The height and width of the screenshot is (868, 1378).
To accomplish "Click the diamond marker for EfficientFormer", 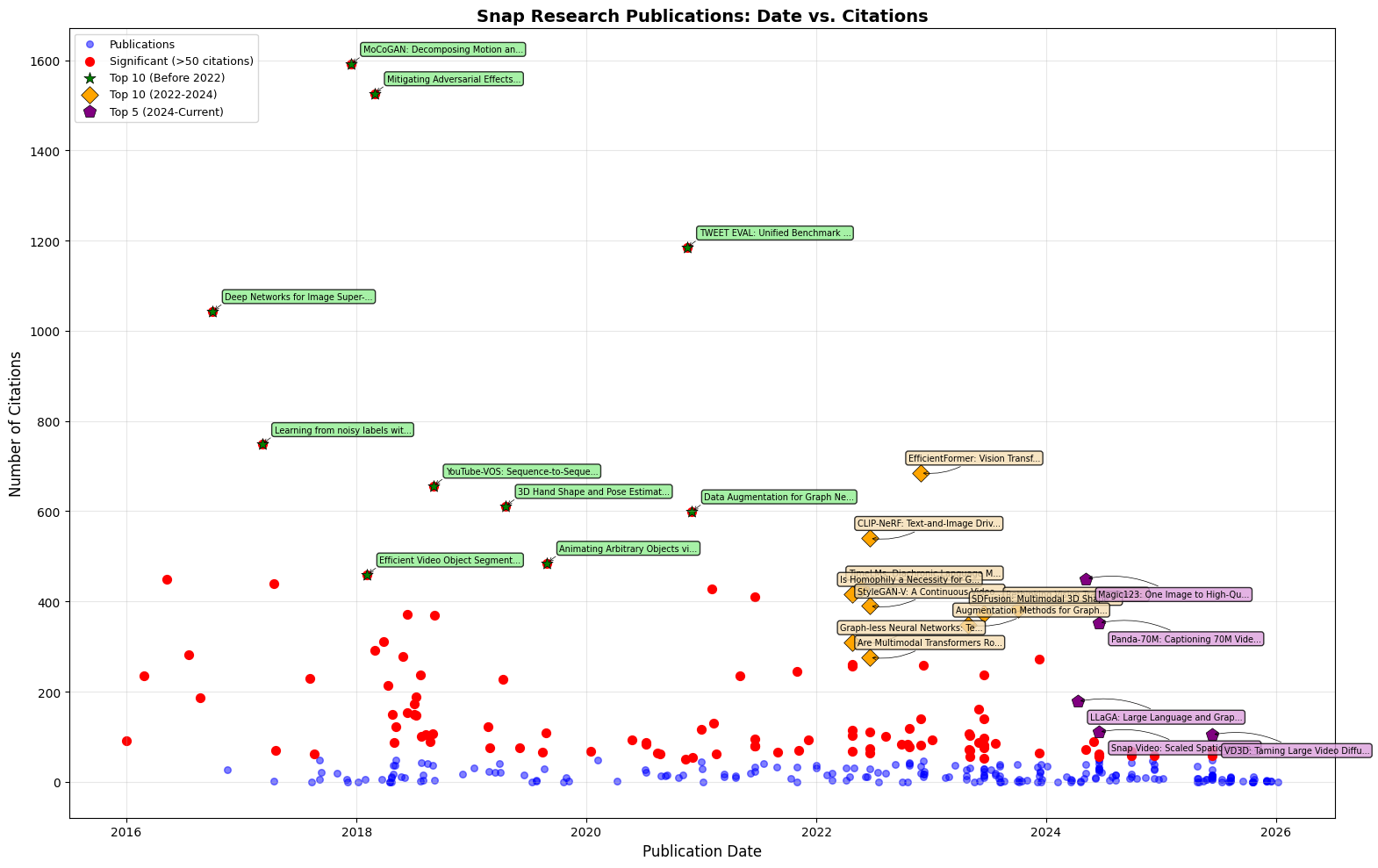I will coord(921,473).
